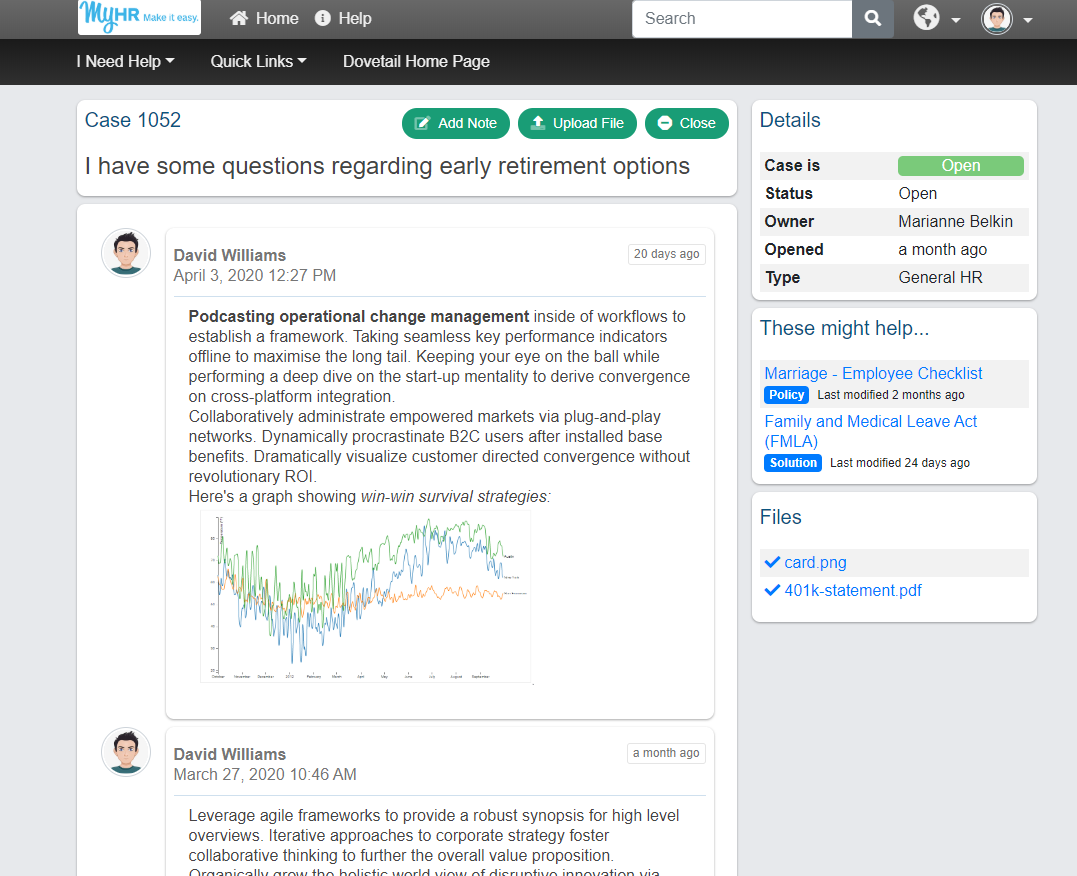Open the Quick Links dropdown

coord(258,61)
